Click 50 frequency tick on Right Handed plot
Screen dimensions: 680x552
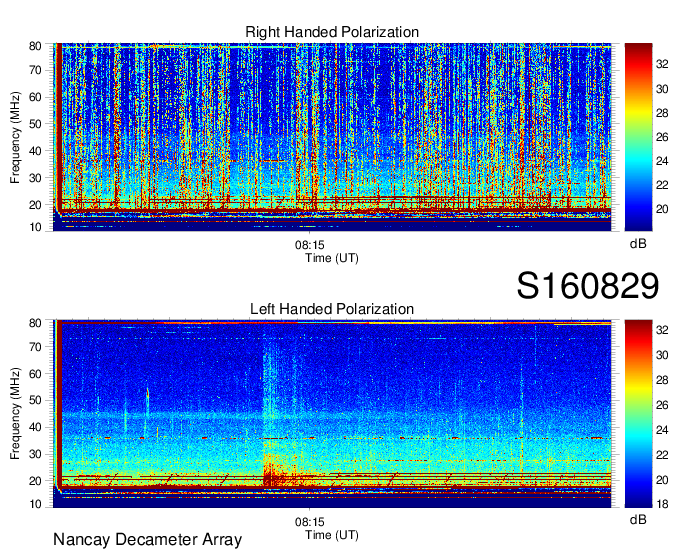pyautogui.click(x=35, y=124)
